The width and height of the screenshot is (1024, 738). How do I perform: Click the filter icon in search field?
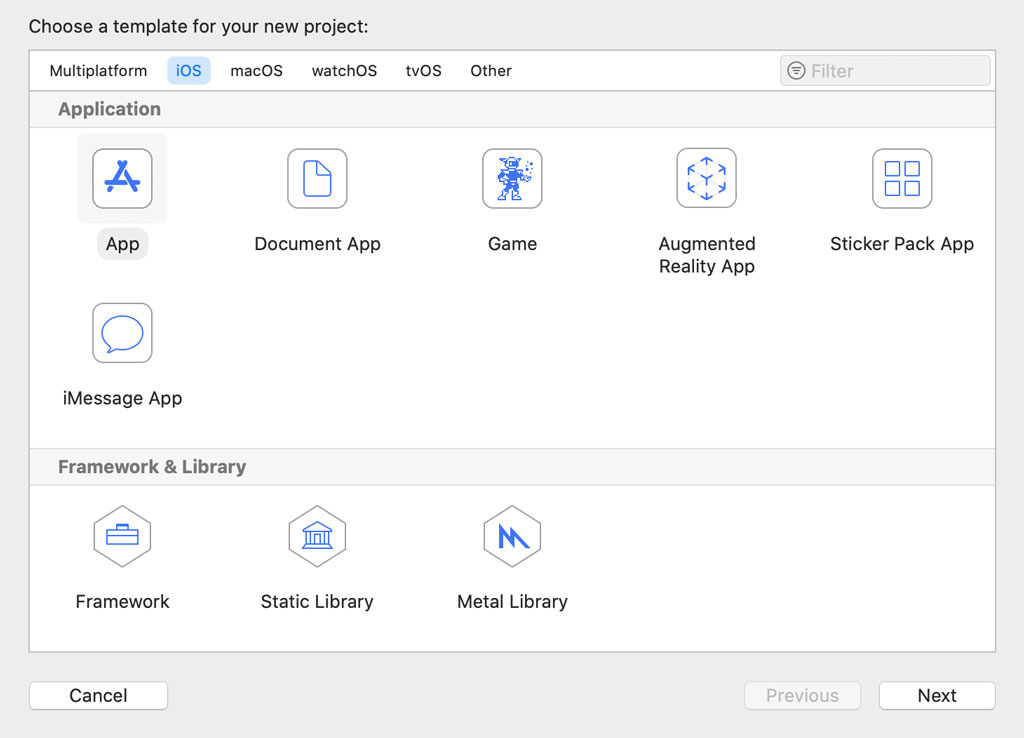796,71
